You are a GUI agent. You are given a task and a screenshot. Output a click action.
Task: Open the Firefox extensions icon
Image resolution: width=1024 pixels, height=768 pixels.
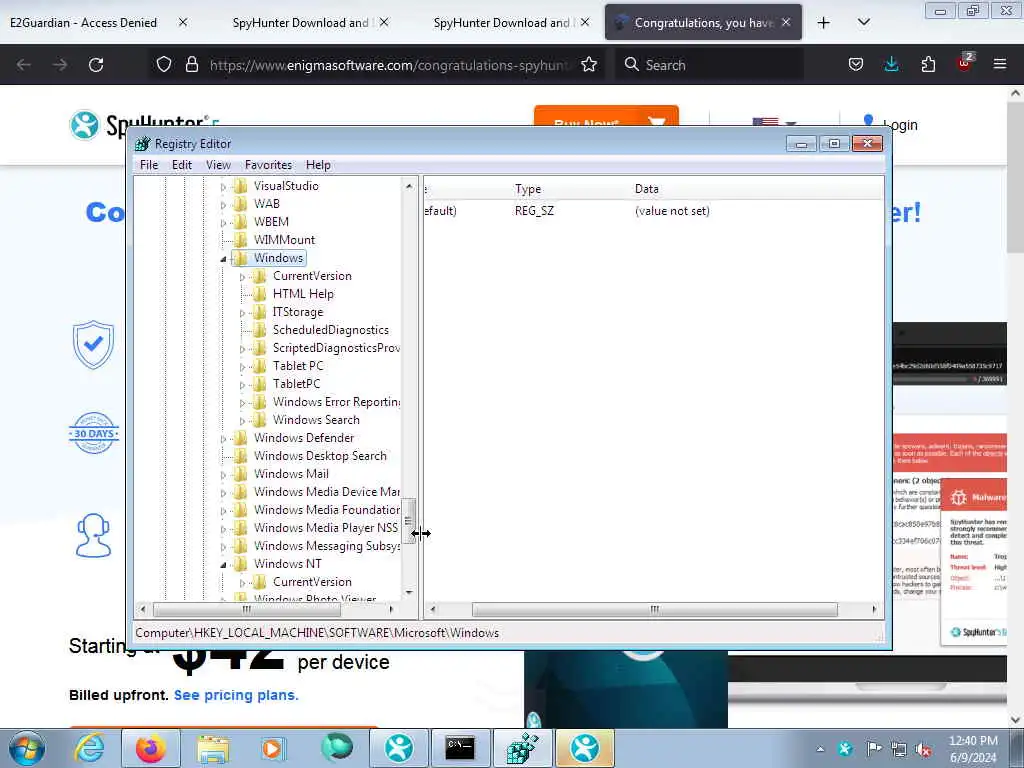(x=928, y=65)
